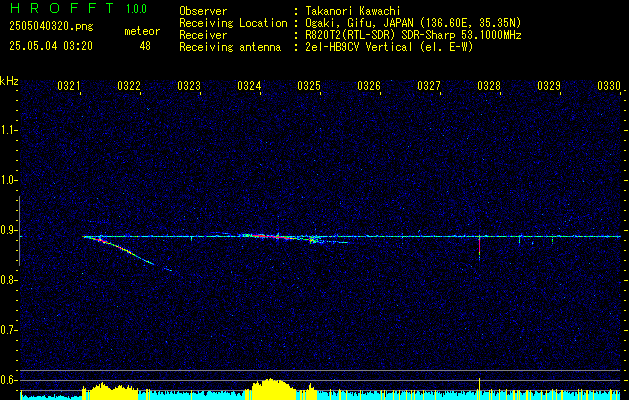Click time marker 0323

pyautogui.click(x=189, y=86)
